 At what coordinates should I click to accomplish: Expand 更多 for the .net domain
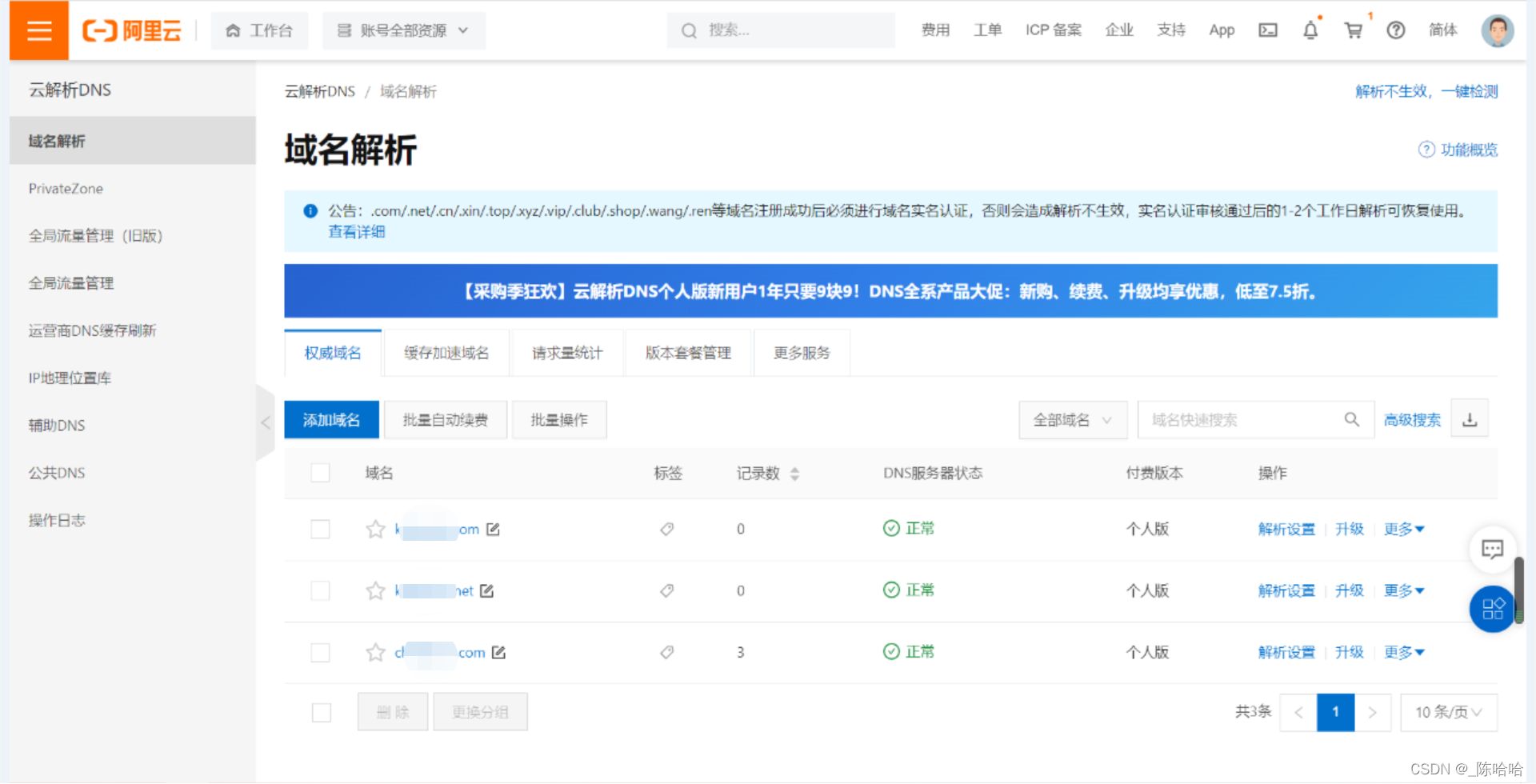point(1404,590)
